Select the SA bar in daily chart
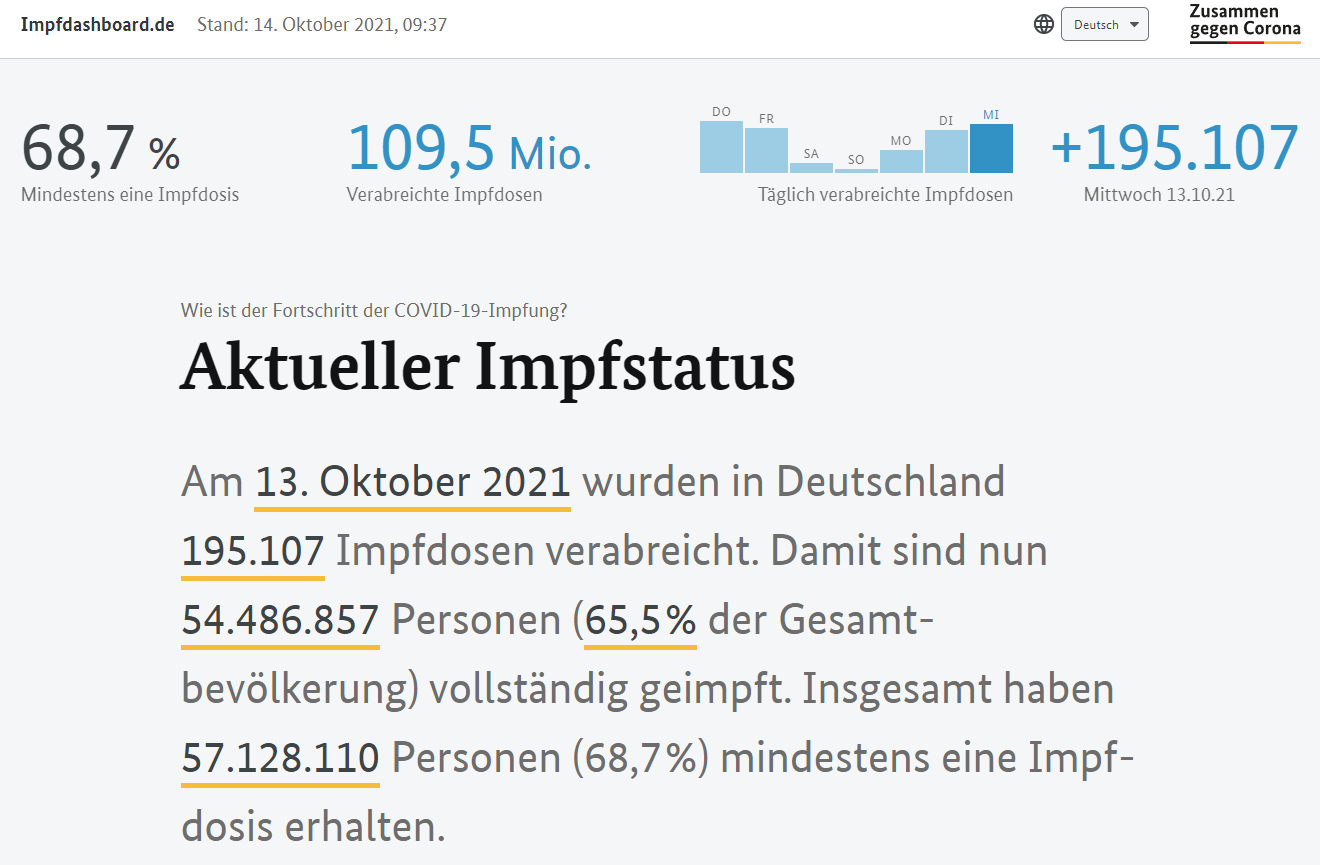Image resolution: width=1320 pixels, height=865 pixels. point(811,167)
